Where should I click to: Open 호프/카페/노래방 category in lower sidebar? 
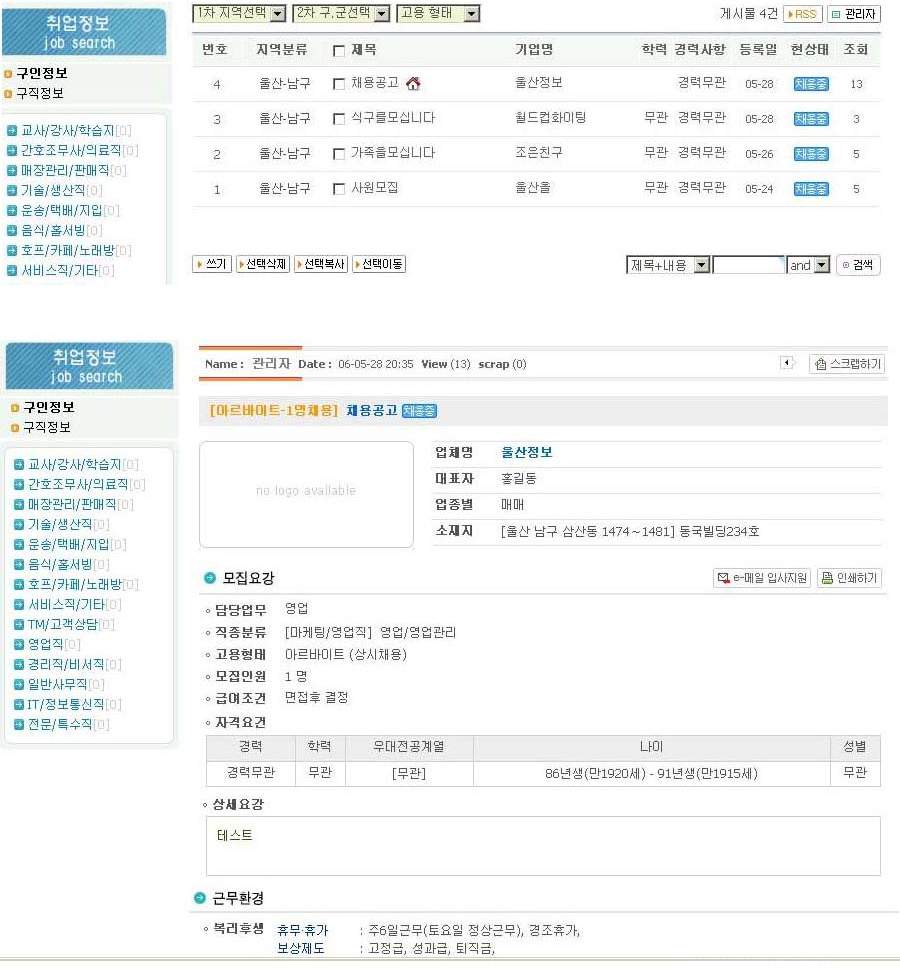tap(75, 584)
